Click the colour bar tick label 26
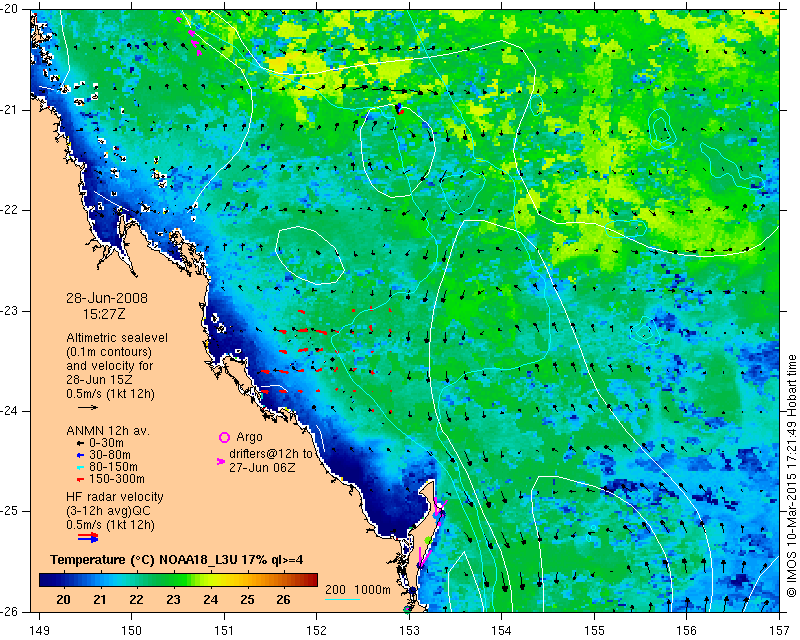 [283, 599]
